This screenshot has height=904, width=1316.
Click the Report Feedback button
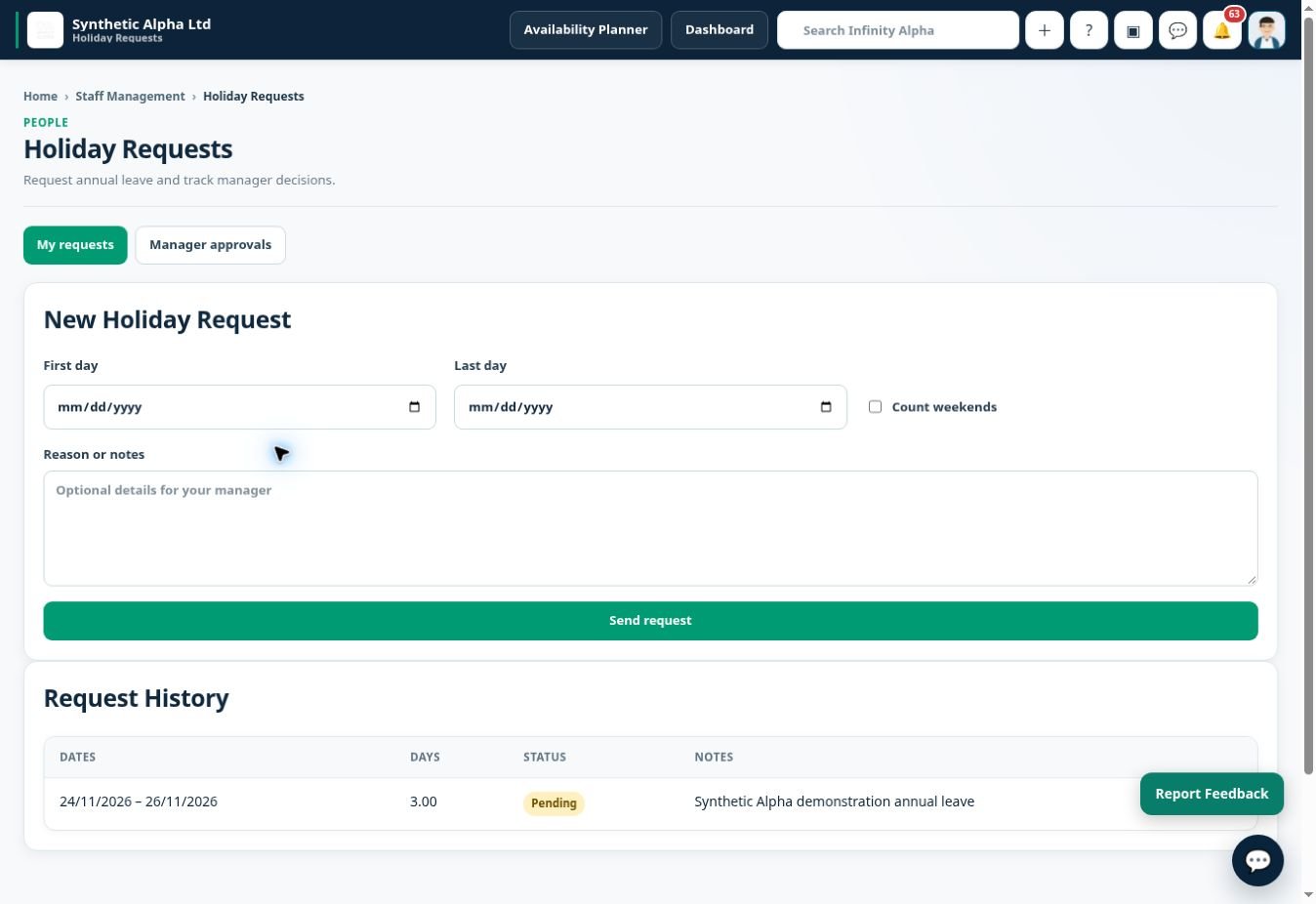[x=1212, y=794]
